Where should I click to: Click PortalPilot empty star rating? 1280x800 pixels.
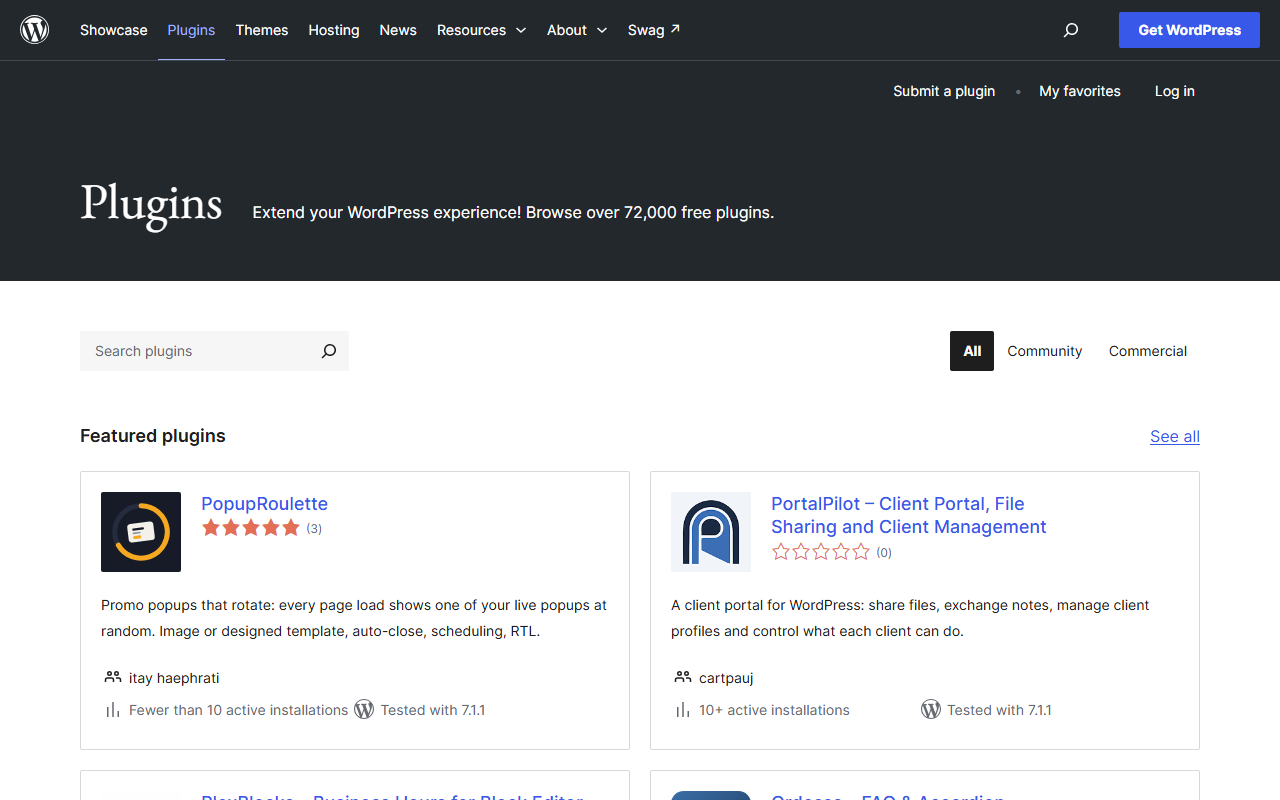(821, 552)
